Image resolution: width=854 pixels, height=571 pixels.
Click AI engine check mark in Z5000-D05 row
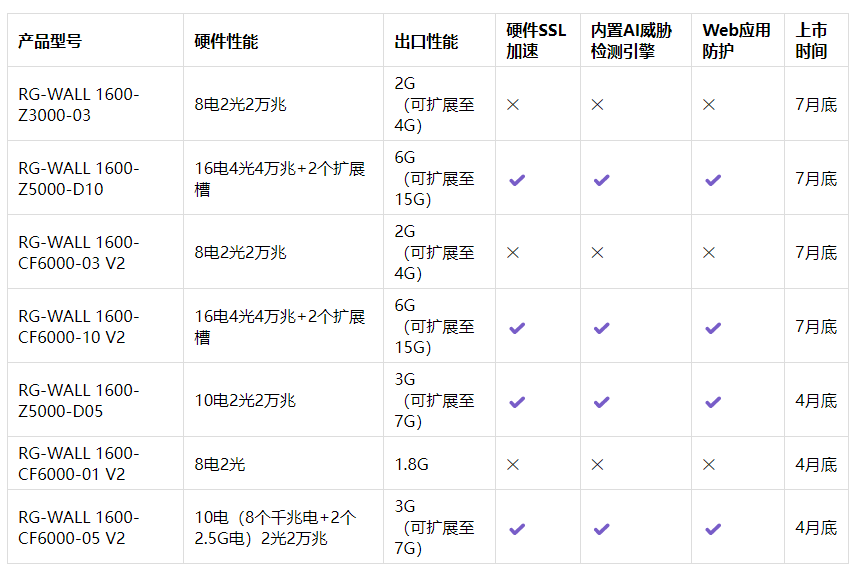(601, 402)
